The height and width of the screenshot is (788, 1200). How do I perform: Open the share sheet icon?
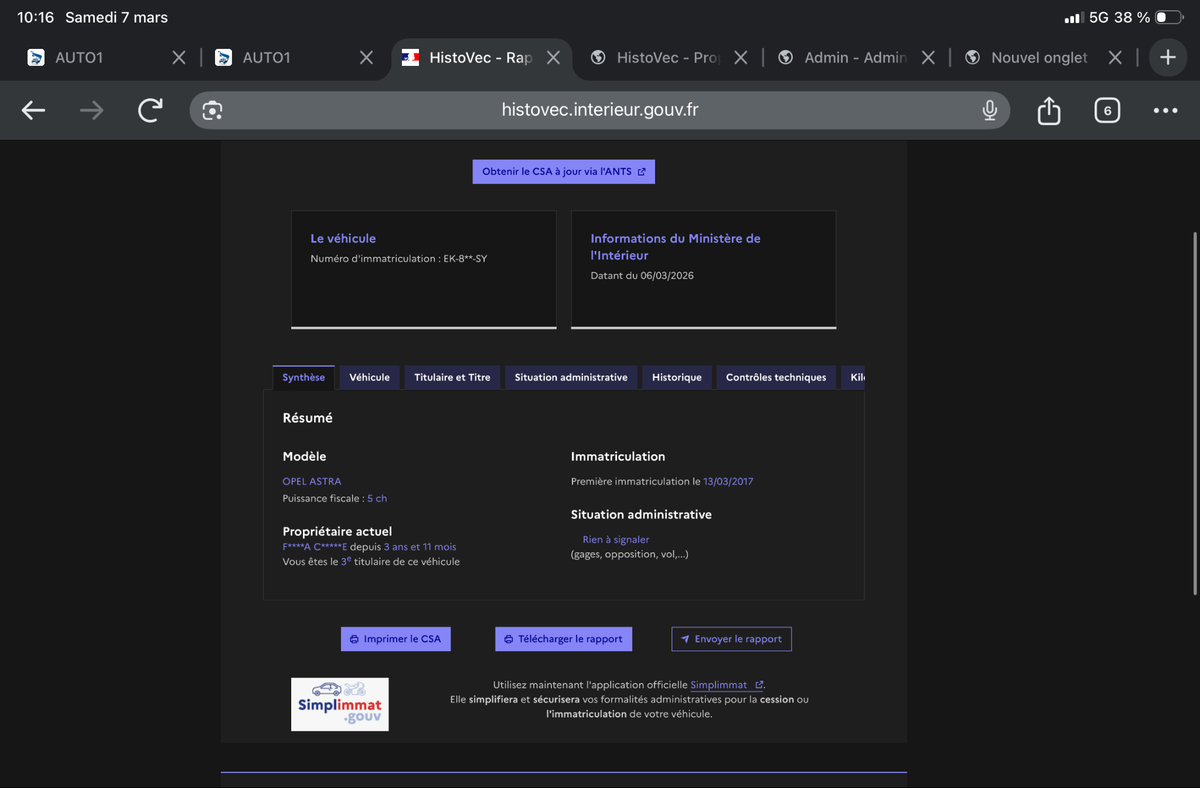(x=1048, y=111)
